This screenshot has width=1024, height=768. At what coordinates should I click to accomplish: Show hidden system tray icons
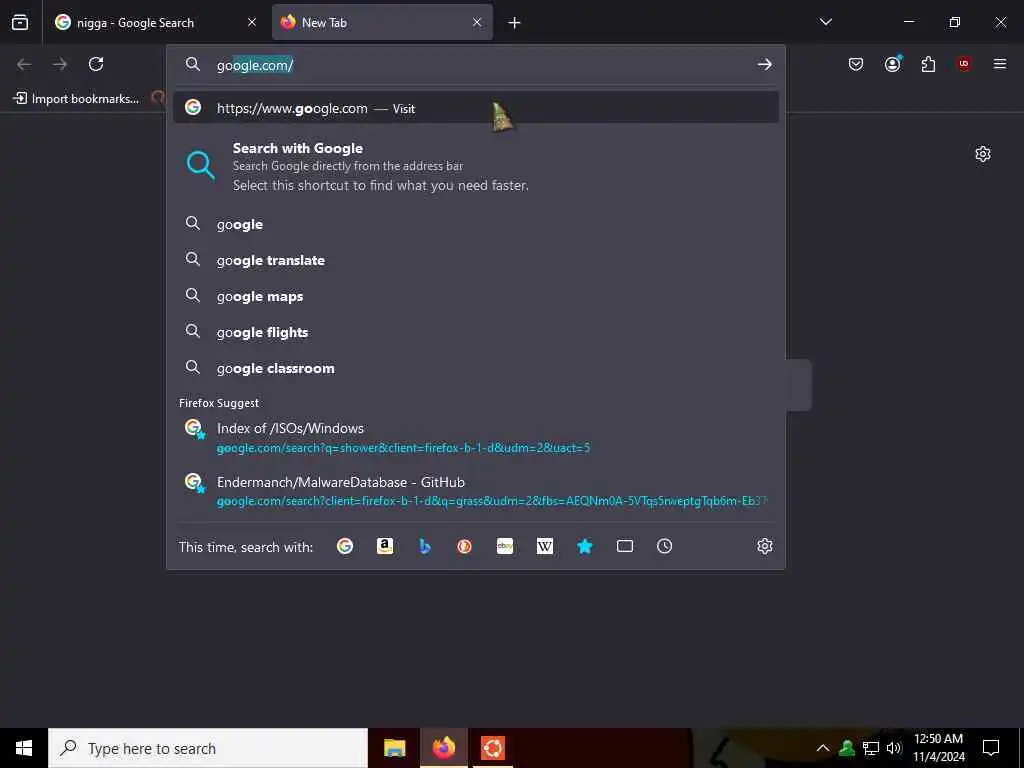[823, 748]
